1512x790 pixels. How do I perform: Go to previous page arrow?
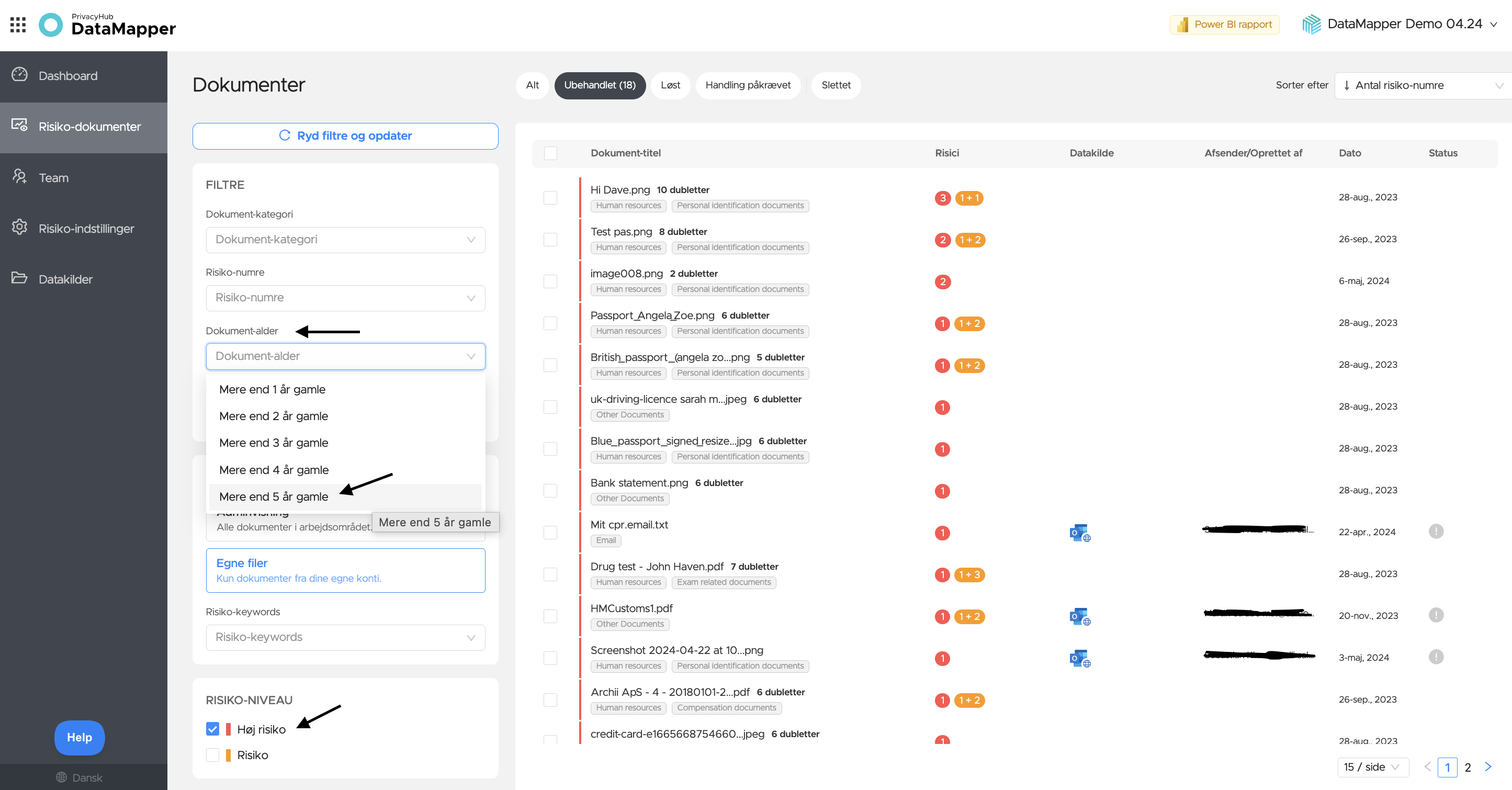coord(1427,766)
